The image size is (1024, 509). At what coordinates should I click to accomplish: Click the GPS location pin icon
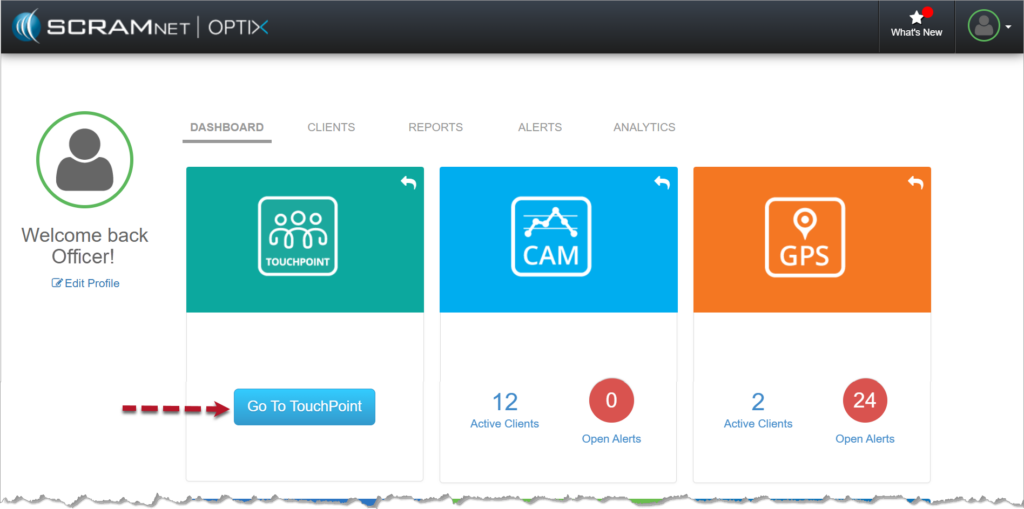(805, 236)
